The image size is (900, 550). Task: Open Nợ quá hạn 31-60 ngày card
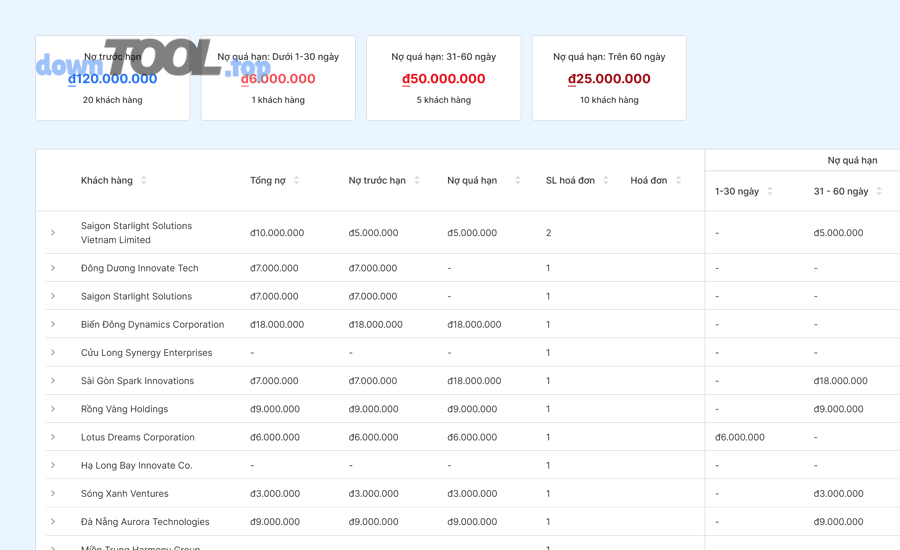tap(444, 78)
